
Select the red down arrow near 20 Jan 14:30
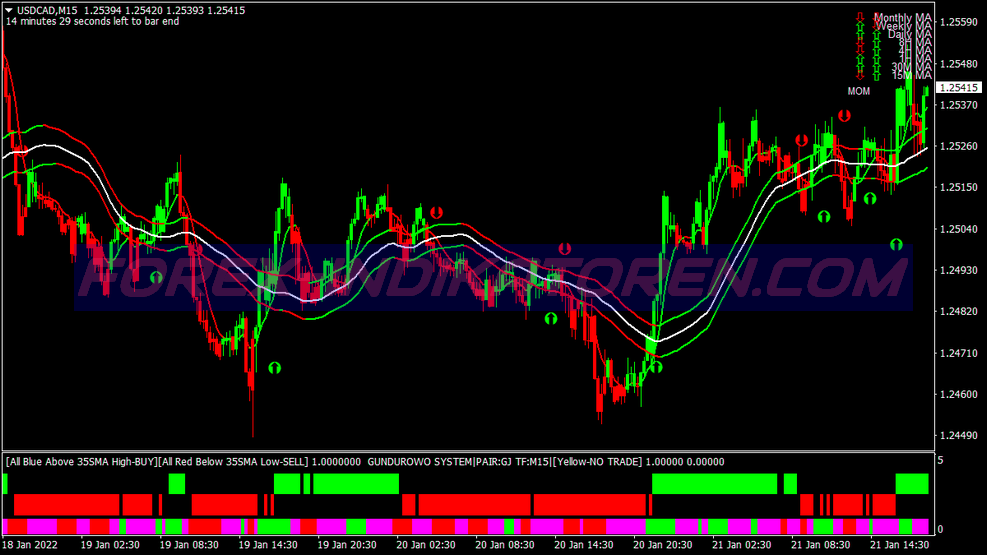point(565,248)
